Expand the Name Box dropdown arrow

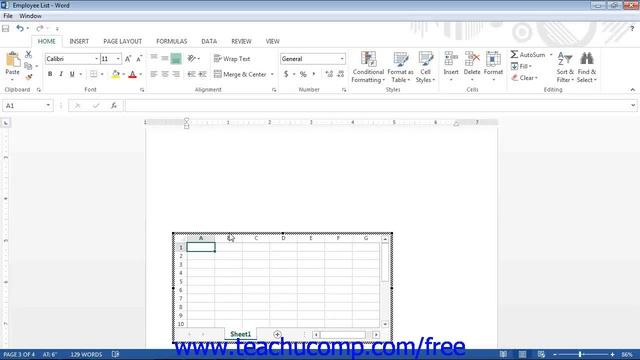pyautogui.click(x=48, y=106)
